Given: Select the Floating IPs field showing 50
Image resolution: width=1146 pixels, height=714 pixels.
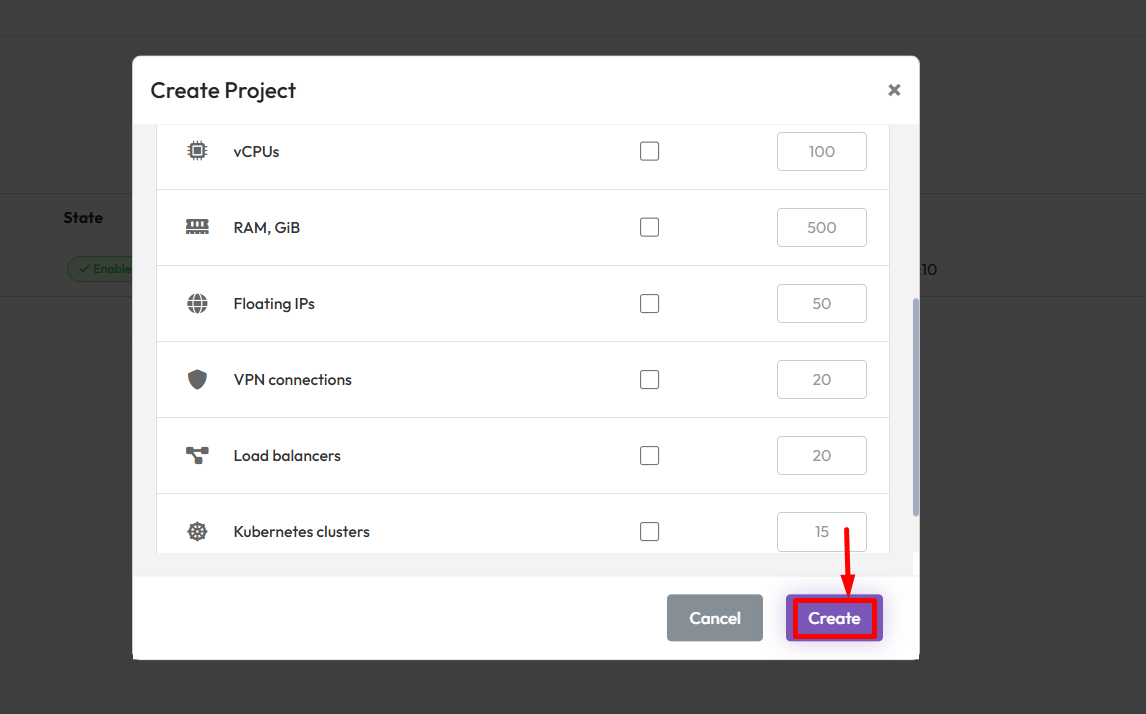Looking at the screenshot, I should tap(821, 303).
